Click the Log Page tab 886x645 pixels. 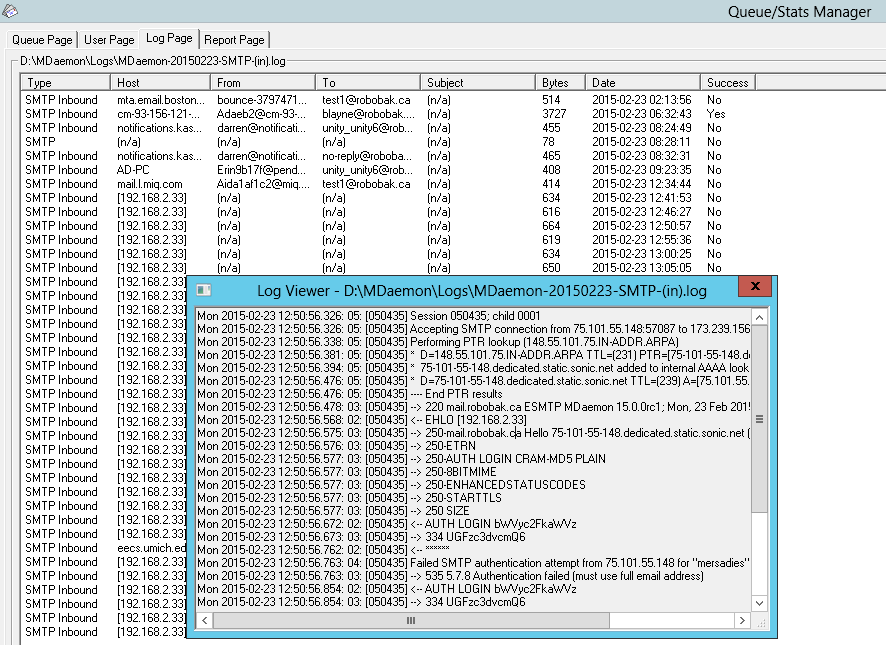pos(168,37)
